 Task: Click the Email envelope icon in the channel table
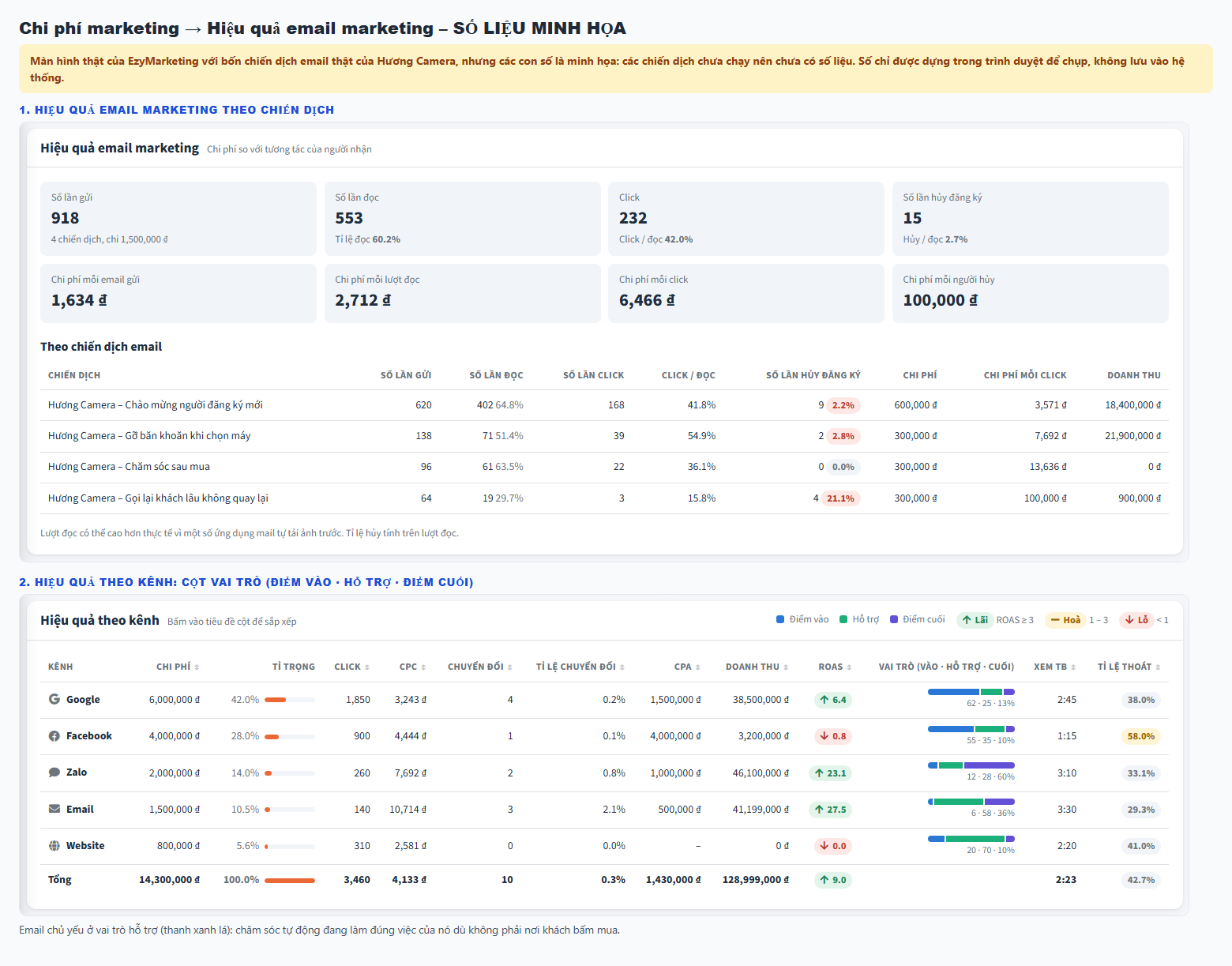(54, 809)
